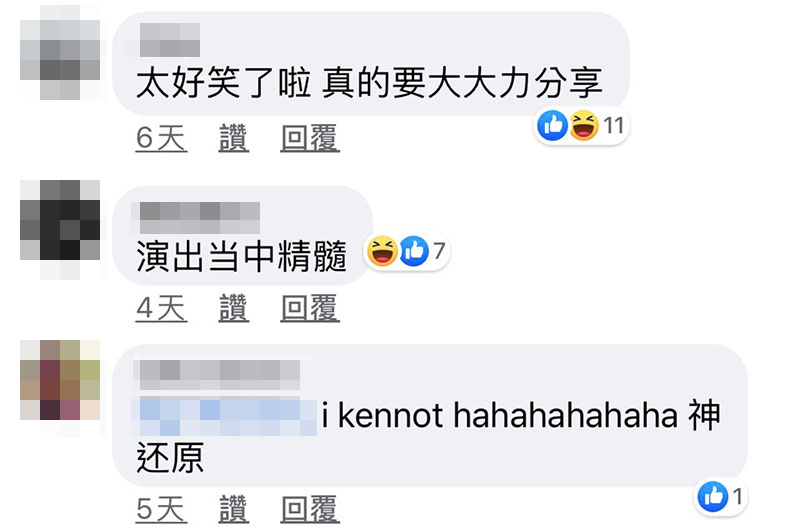800x530 pixels.
Task: Click the laughing emoji on second comment
Action: coord(382,250)
